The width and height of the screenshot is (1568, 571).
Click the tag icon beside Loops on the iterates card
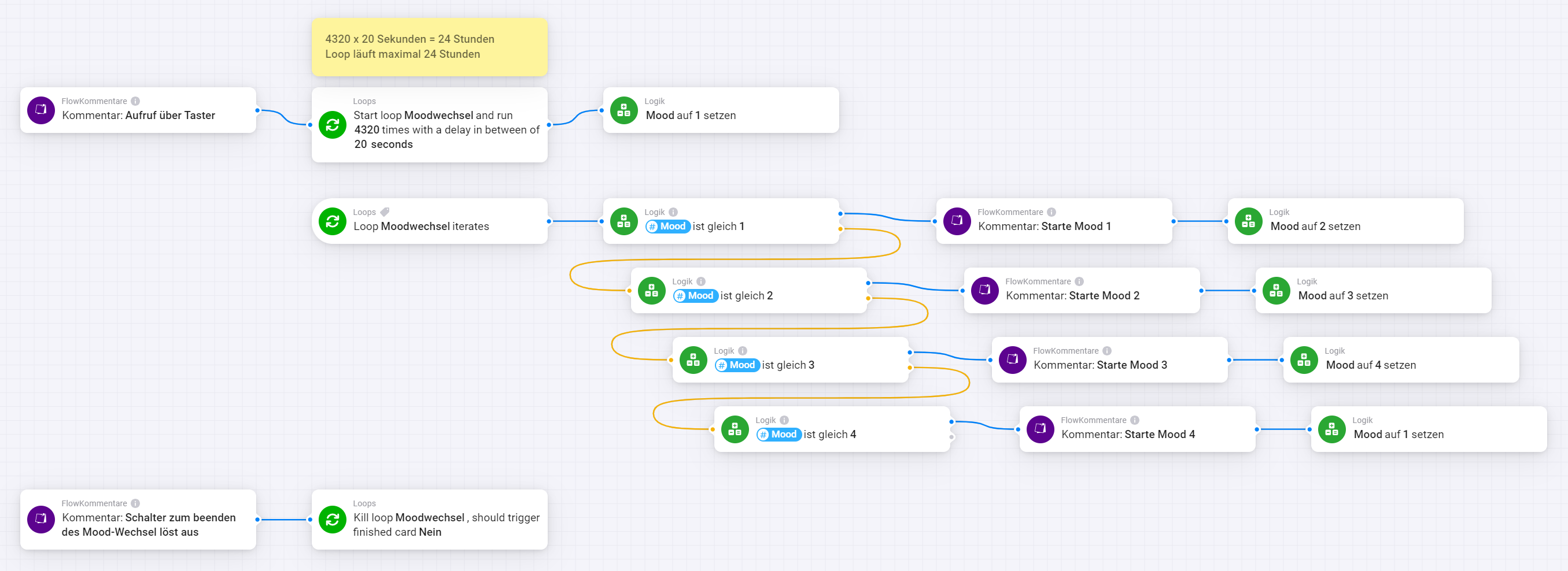point(385,212)
